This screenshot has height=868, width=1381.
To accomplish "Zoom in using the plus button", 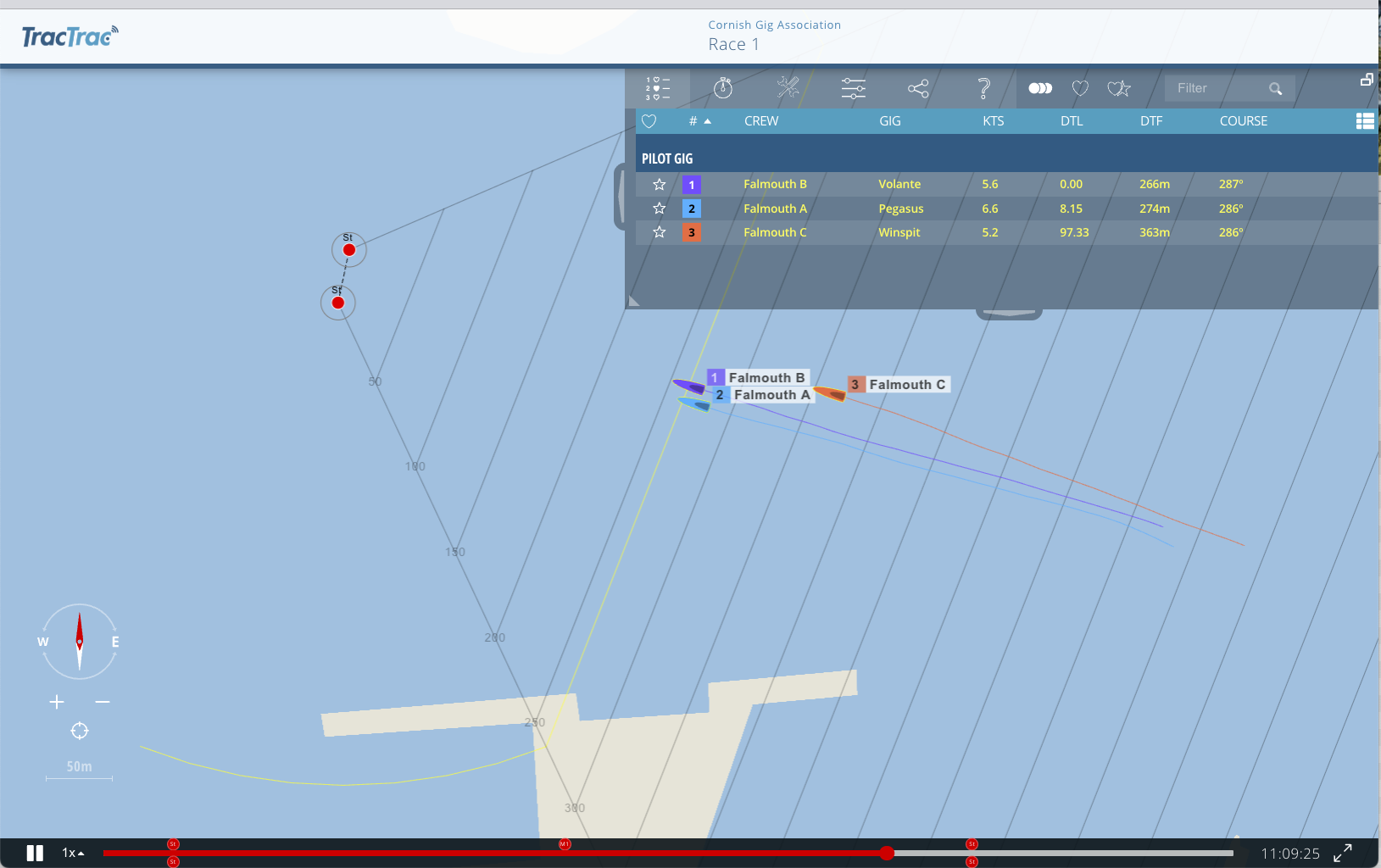I will (x=56, y=702).
